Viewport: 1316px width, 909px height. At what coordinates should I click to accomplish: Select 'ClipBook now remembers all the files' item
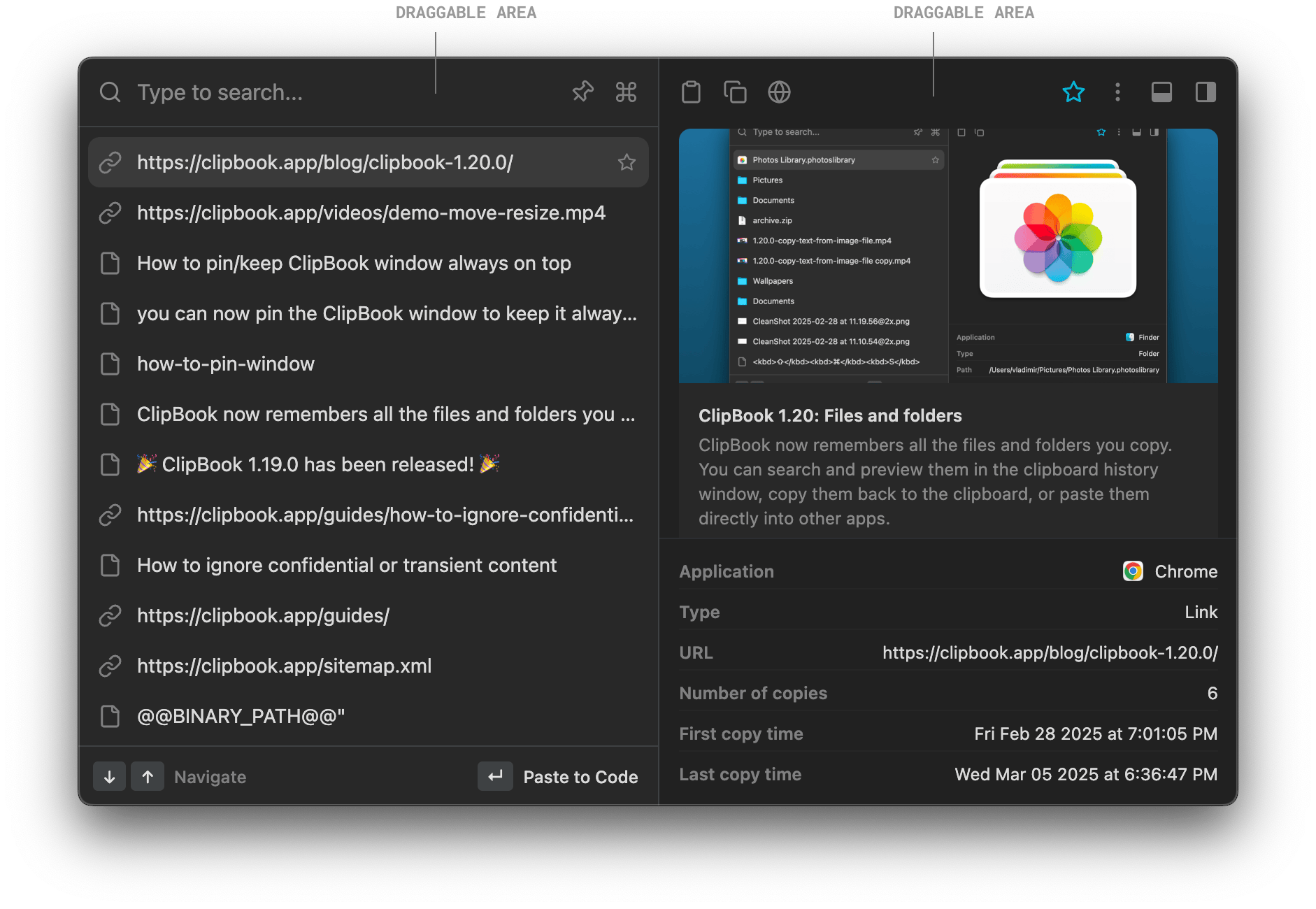point(369,414)
